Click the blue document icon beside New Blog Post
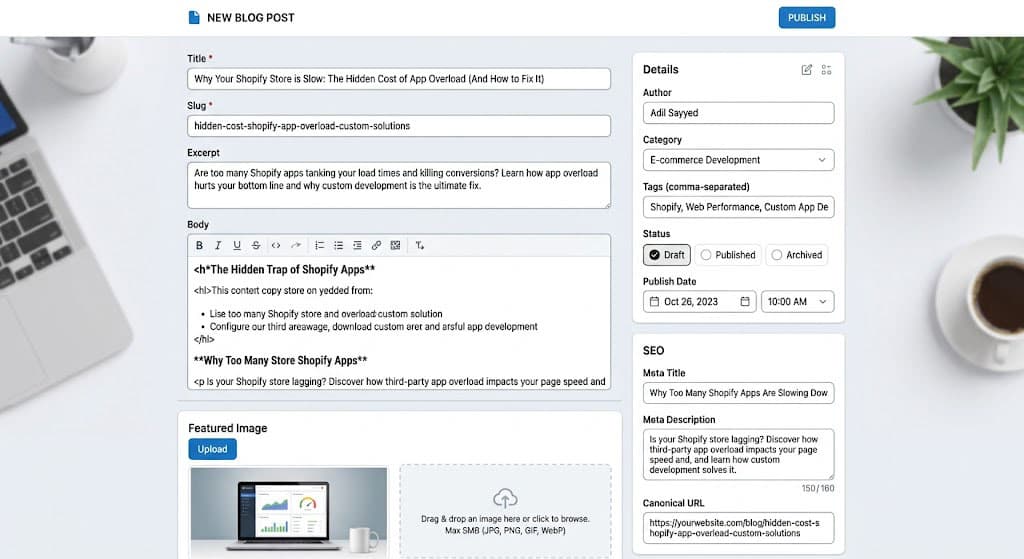The width and height of the screenshot is (1024, 559). click(x=194, y=18)
